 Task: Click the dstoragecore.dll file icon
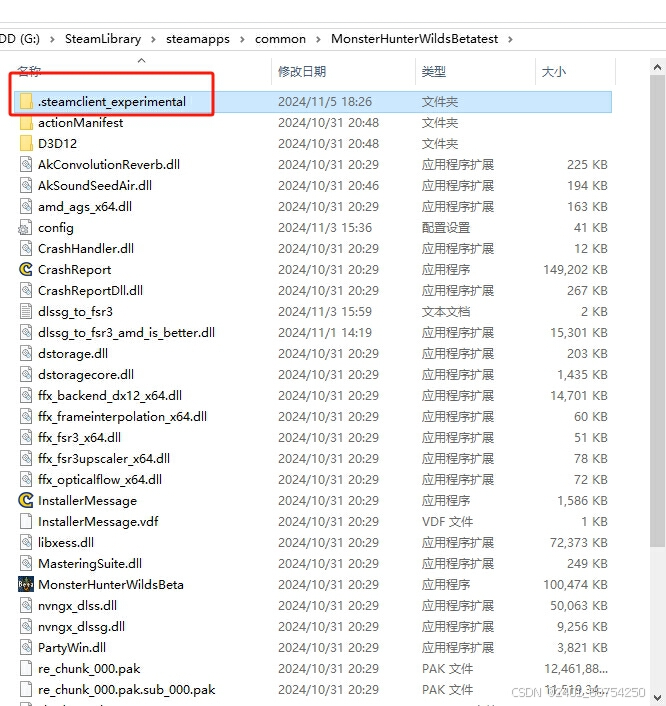26,375
